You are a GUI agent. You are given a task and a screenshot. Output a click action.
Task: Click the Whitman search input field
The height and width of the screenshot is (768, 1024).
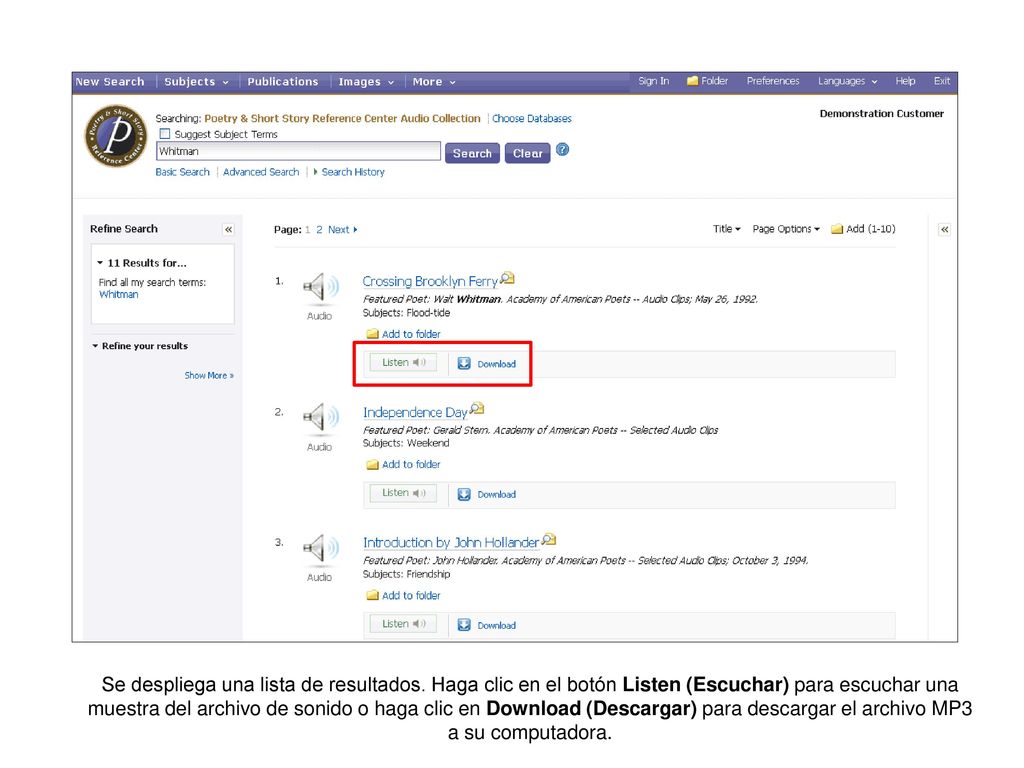[298, 152]
